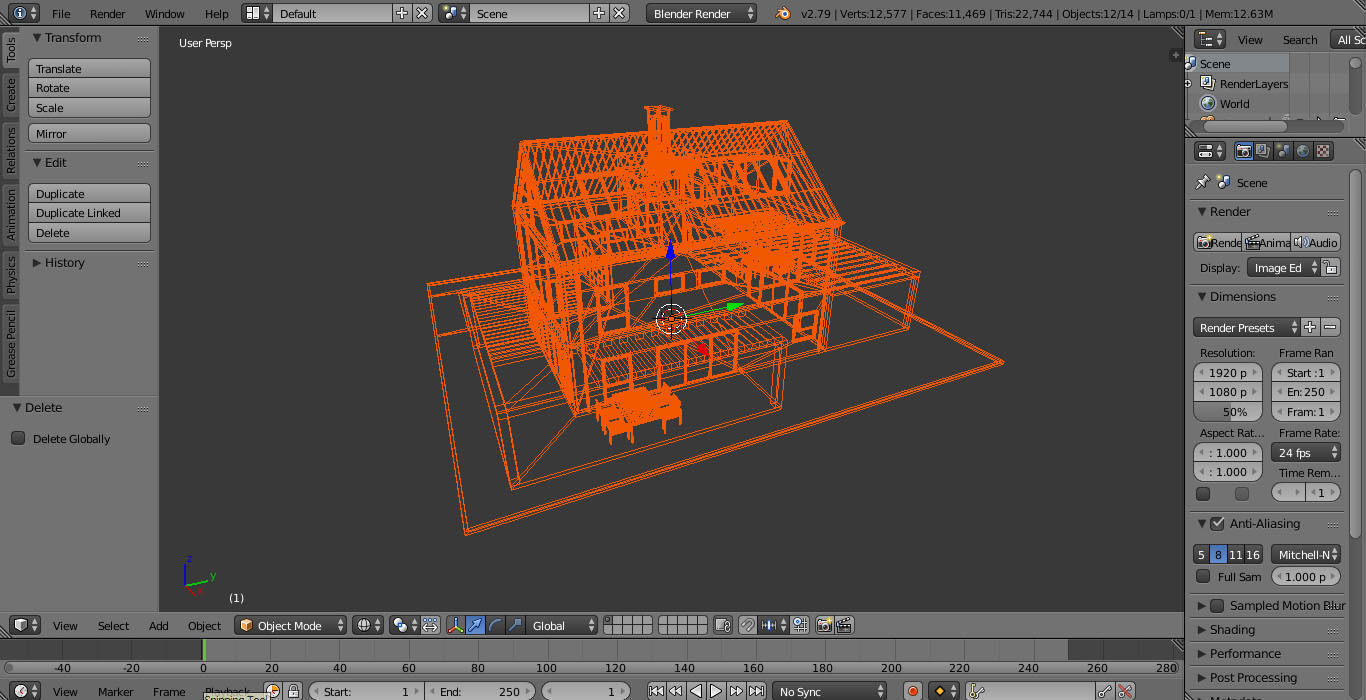
Task: Play the animation forward
Action: pyautogui.click(x=716, y=691)
